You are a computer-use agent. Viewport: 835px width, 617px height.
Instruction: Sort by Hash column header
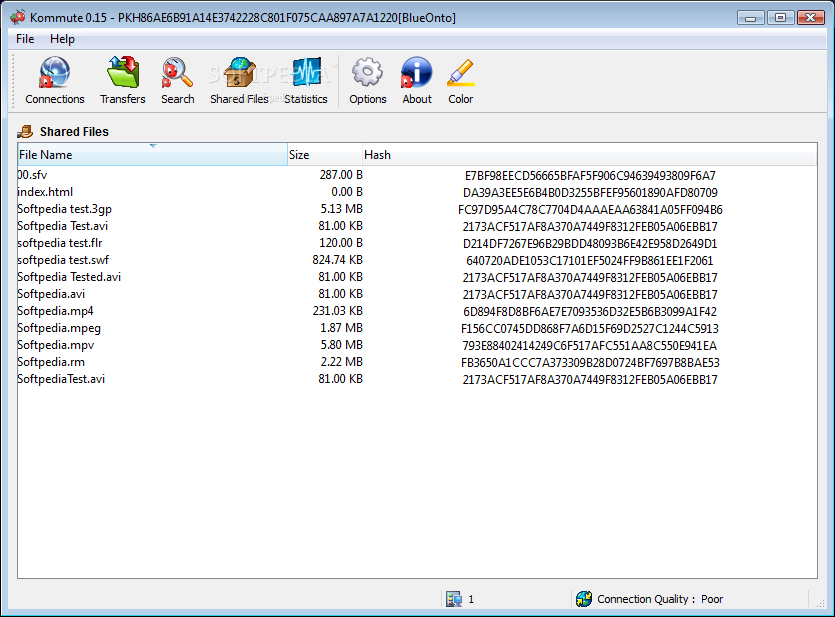[590, 154]
